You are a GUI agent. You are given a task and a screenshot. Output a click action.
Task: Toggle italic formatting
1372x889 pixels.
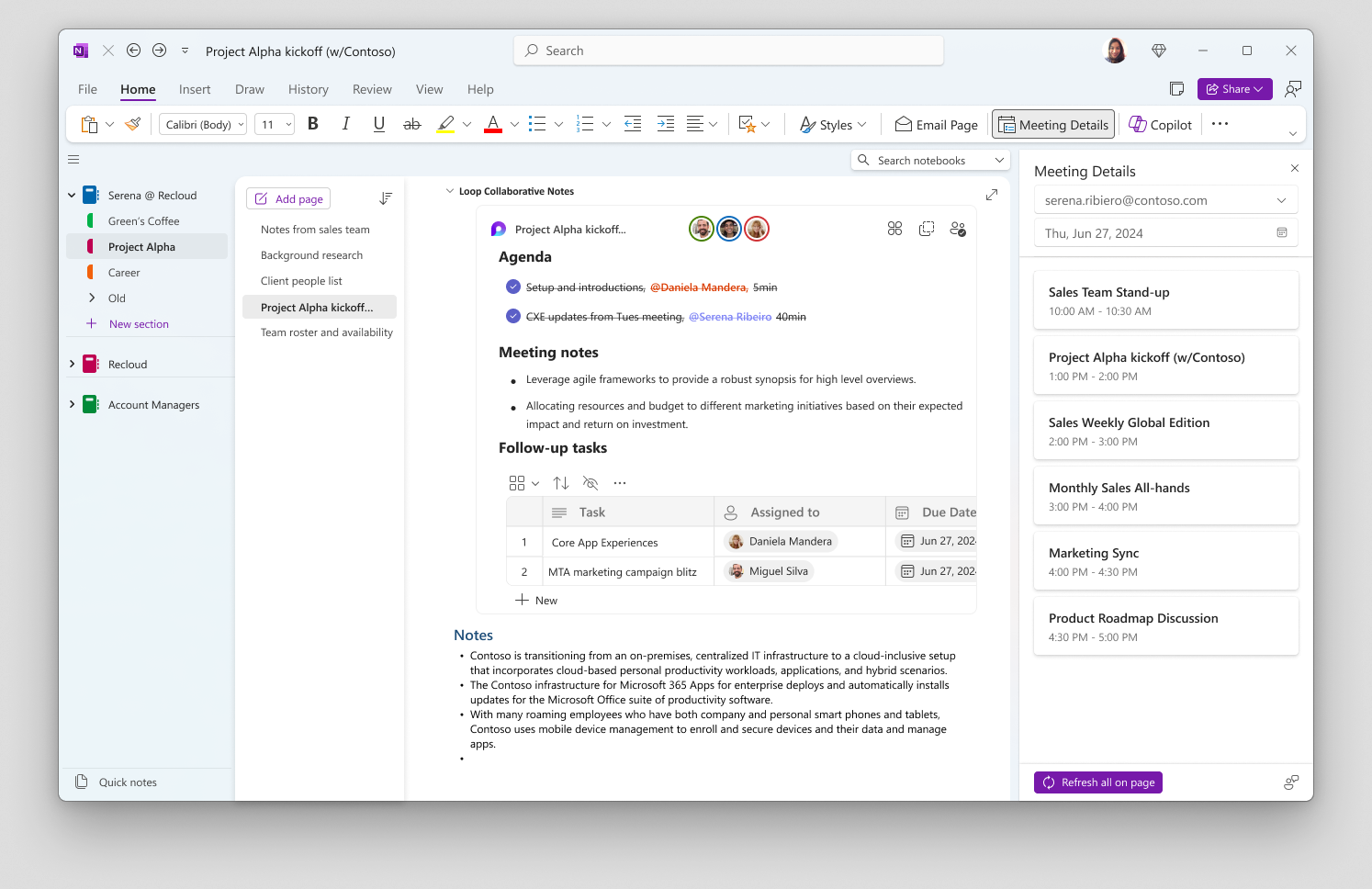[346, 124]
